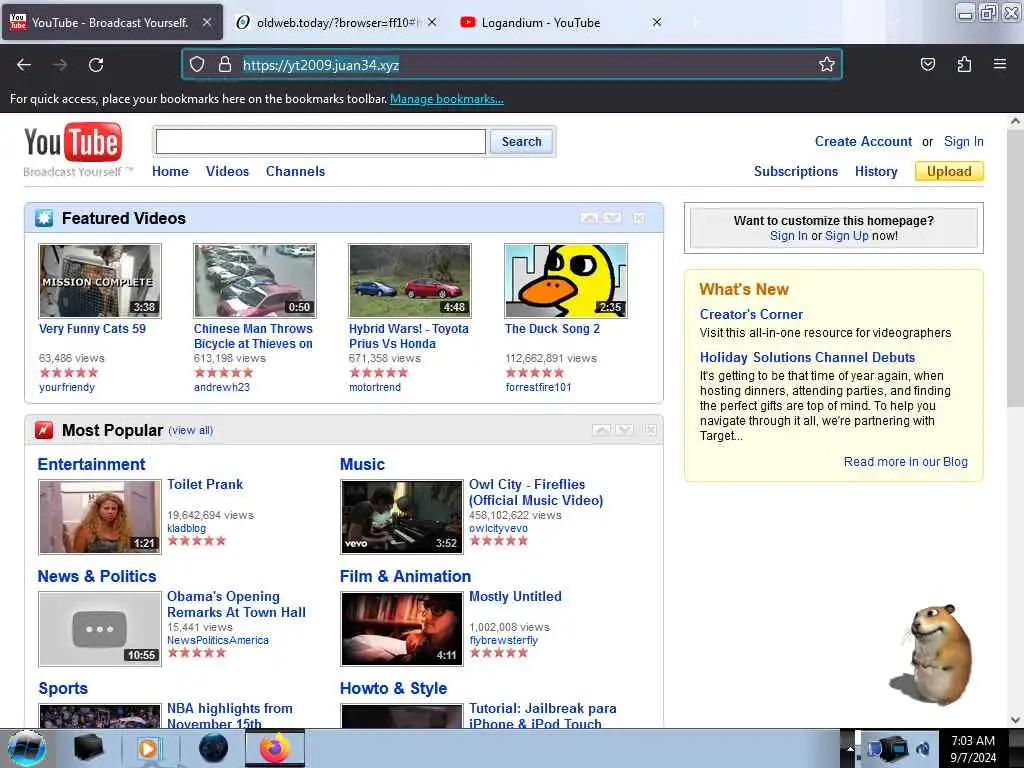Click the Firefox icon in the taskbar
Image resolution: width=1024 pixels, height=768 pixels.
[275, 748]
